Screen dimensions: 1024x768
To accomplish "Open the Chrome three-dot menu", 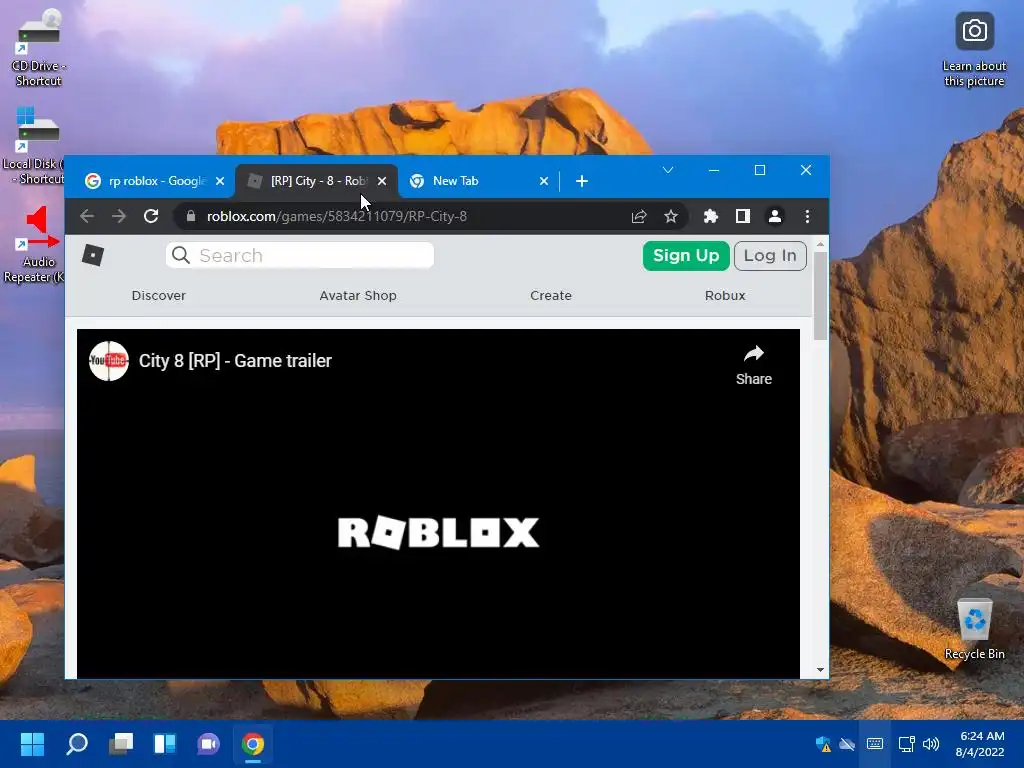I will click(807, 216).
